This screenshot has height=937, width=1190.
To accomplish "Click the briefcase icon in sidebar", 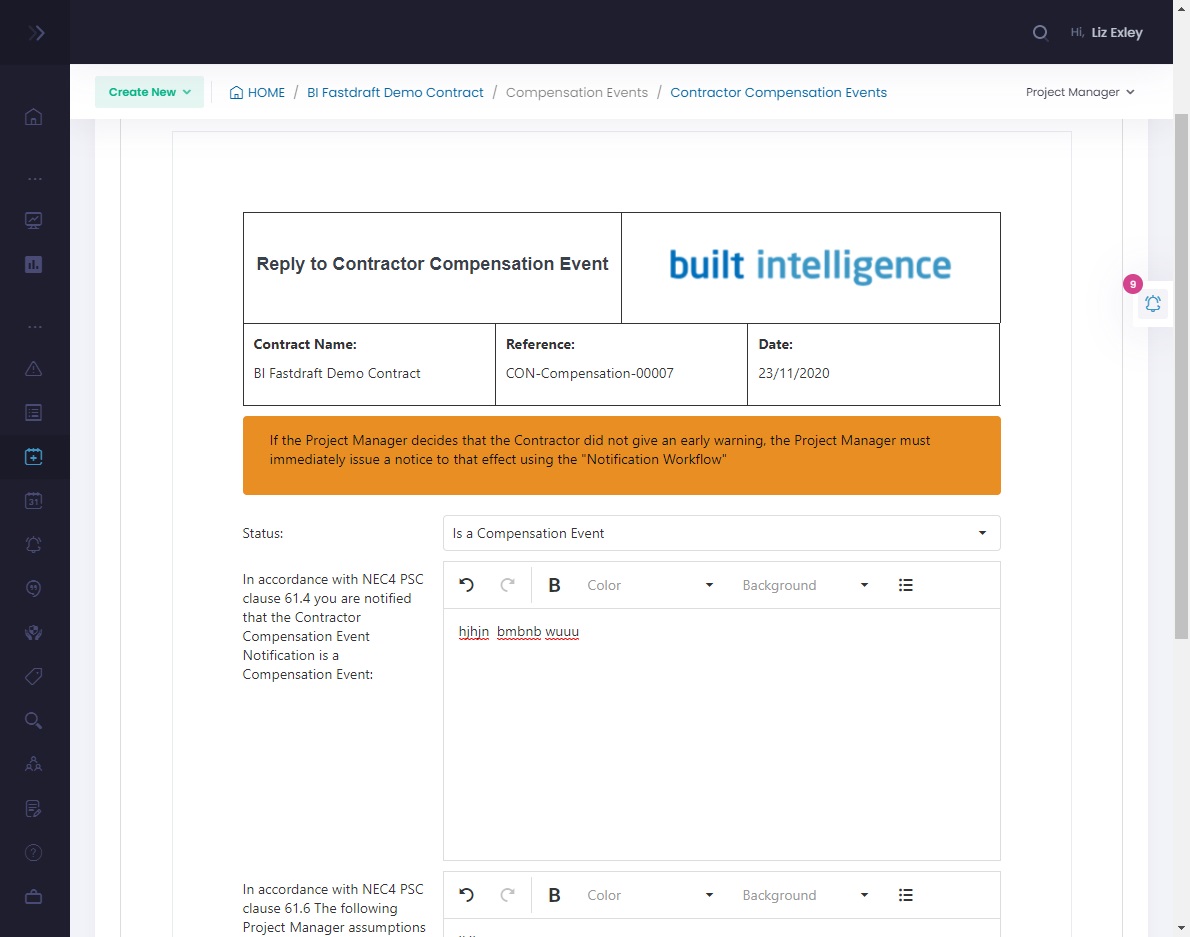I will click(x=33, y=897).
